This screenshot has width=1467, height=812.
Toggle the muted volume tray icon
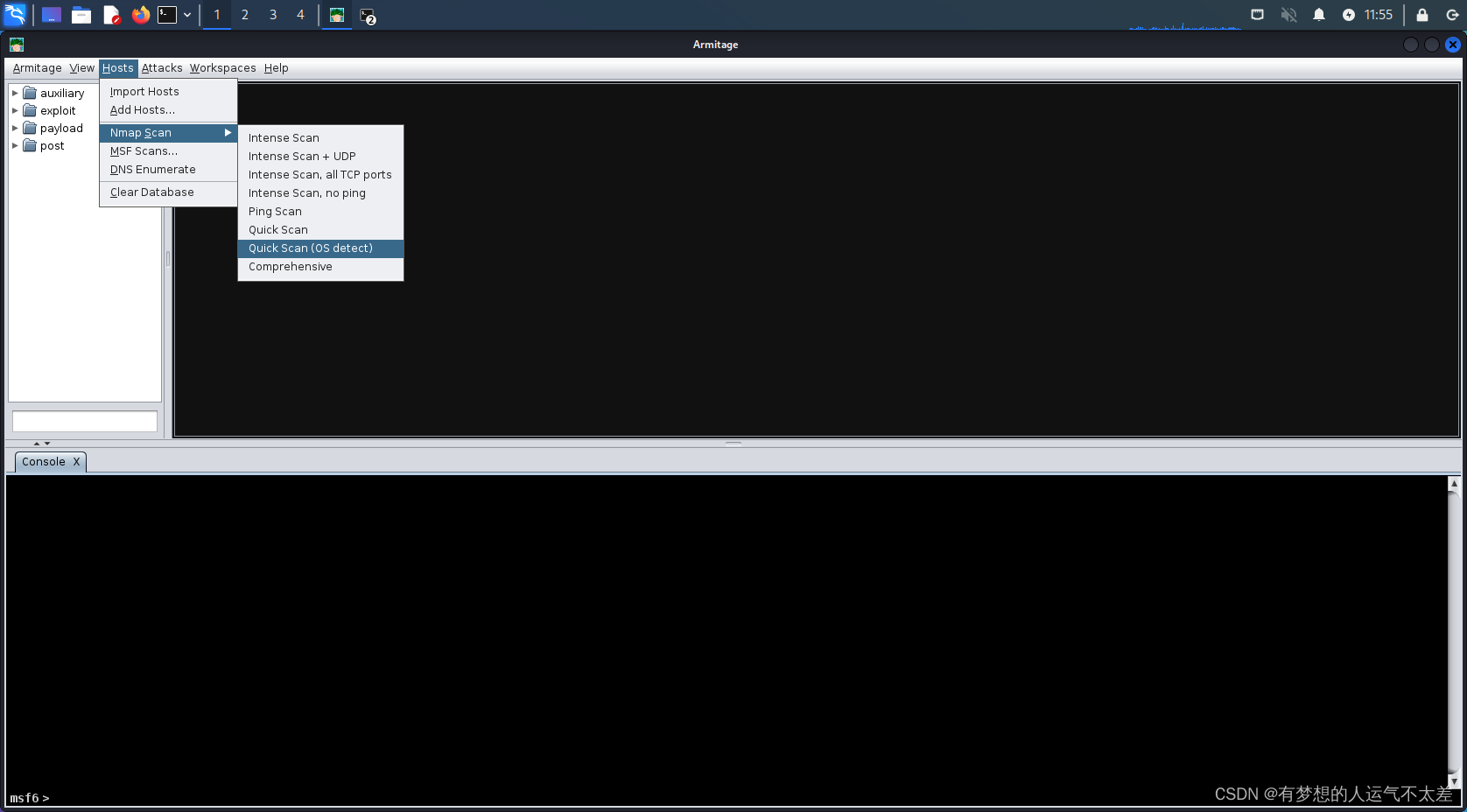1288,15
